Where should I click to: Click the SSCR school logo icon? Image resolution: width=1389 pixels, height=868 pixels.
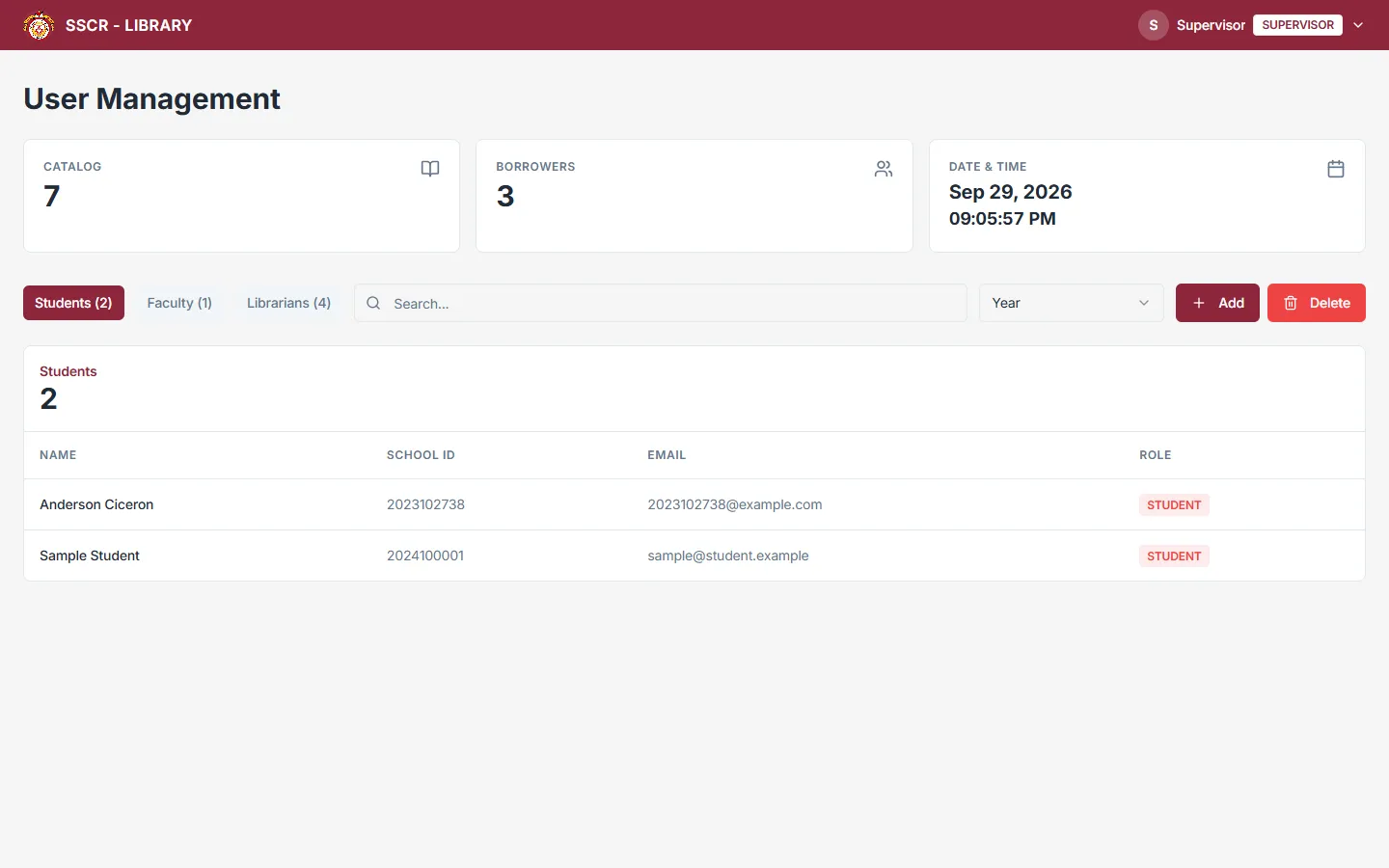point(39,25)
